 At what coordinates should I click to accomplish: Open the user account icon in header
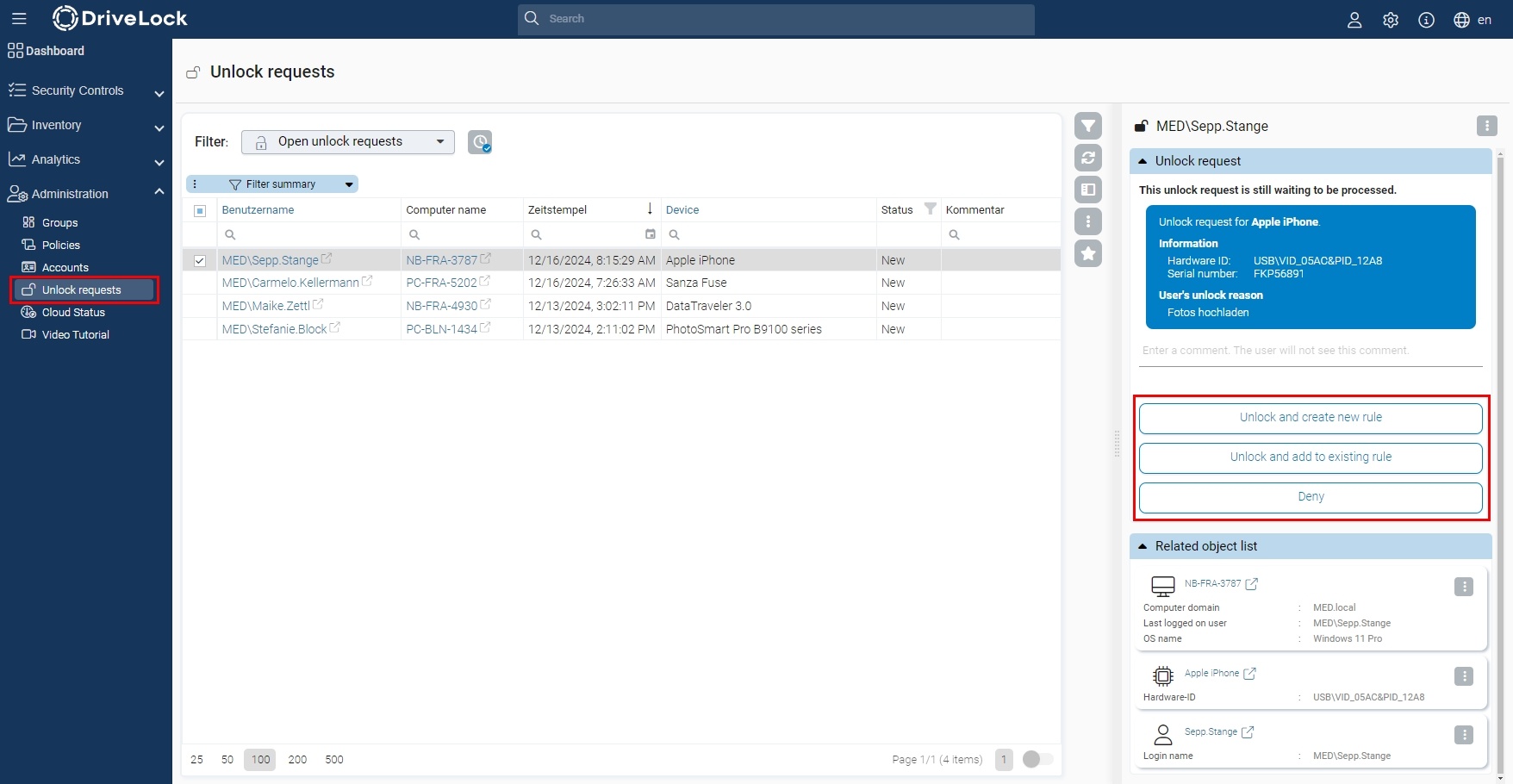[x=1354, y=20]
